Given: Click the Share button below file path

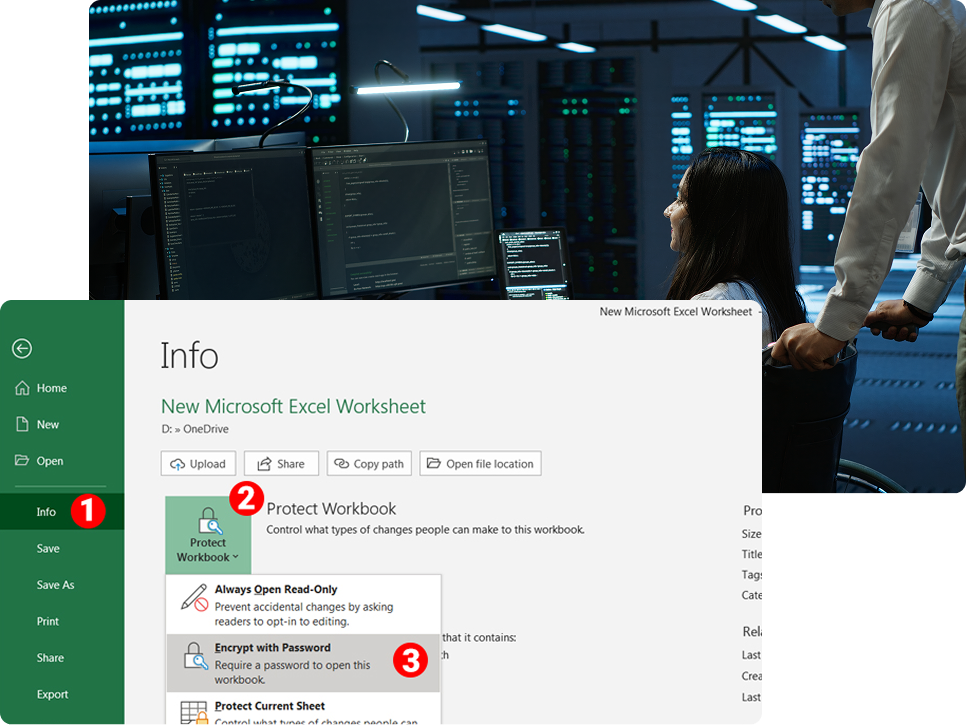Looking at the screenshot, I should click(x=281, y=463).
